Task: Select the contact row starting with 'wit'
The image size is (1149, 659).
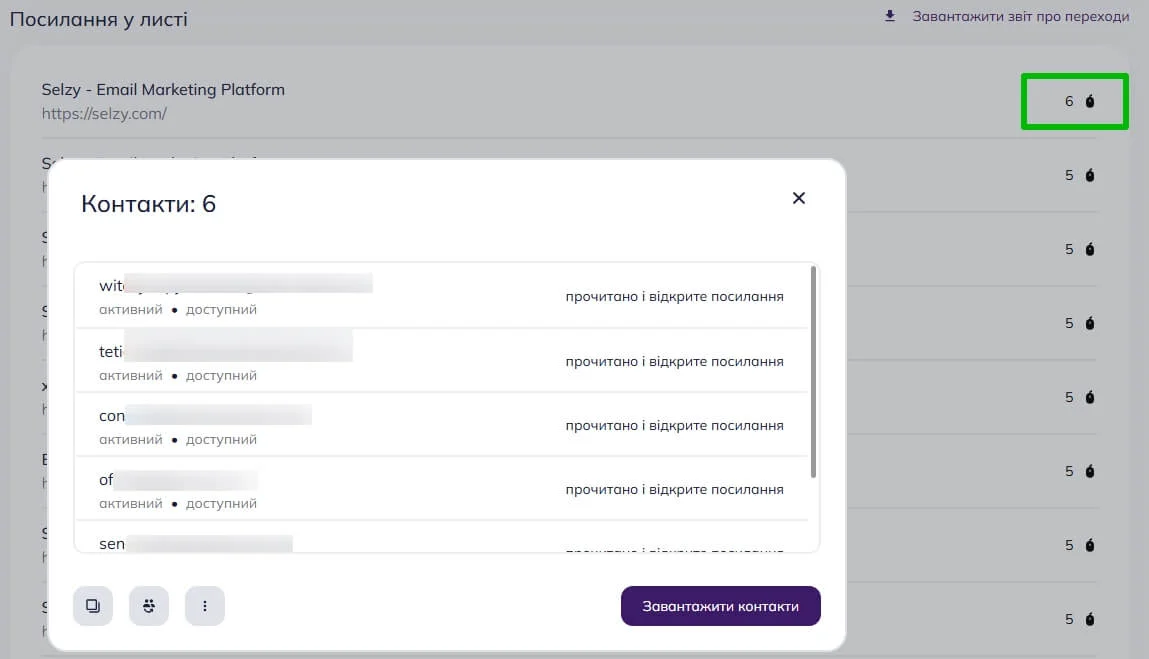Action: (x=442, y=296)
